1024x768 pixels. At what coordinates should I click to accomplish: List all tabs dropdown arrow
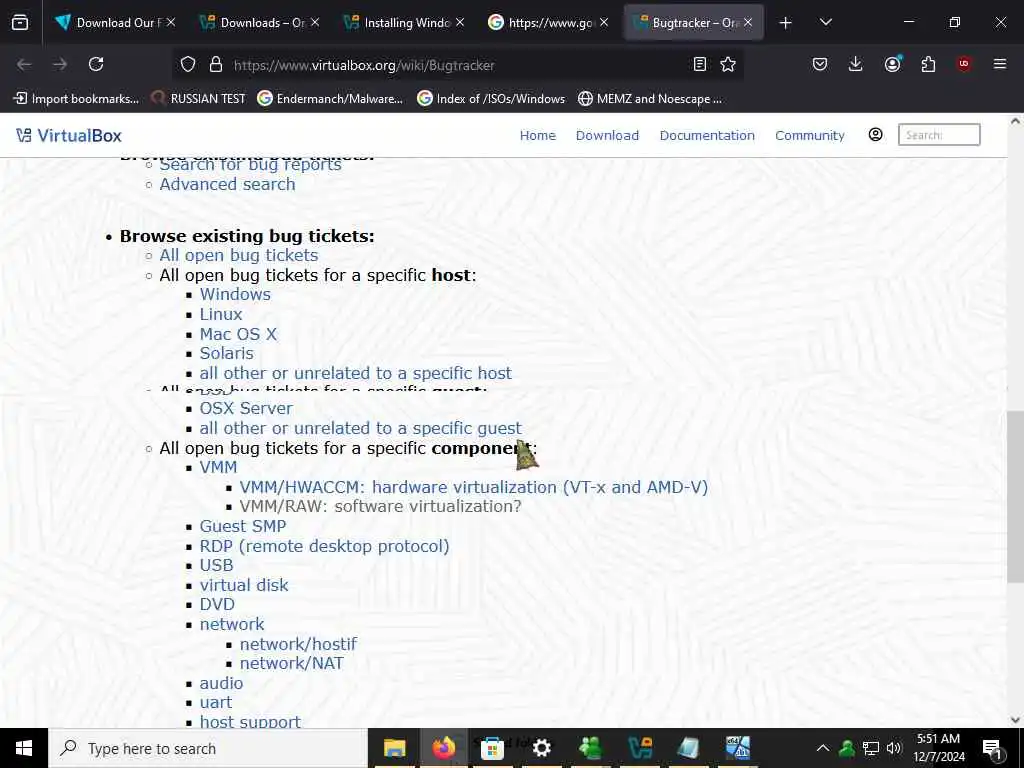pos(825,22)
